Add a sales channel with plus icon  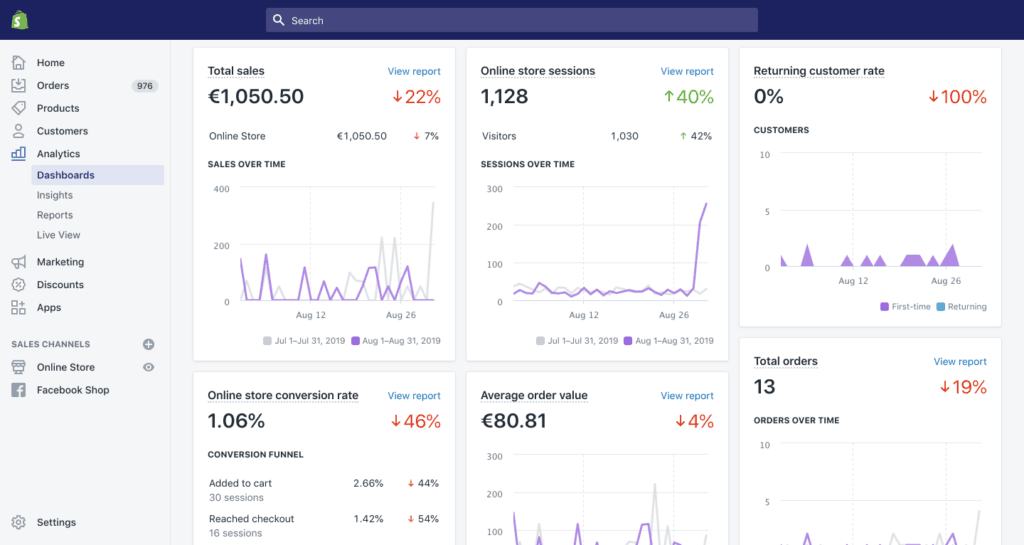click(x=148, y=344)
